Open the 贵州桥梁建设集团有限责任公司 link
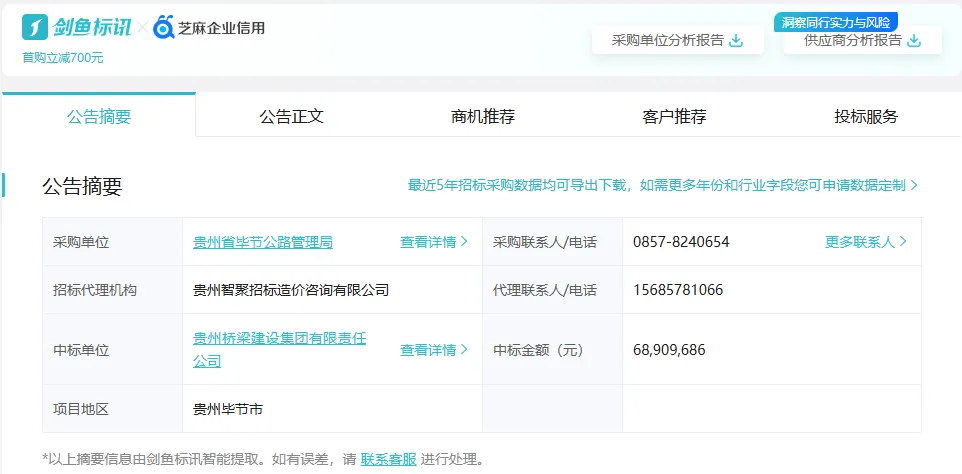 (279, 349)
